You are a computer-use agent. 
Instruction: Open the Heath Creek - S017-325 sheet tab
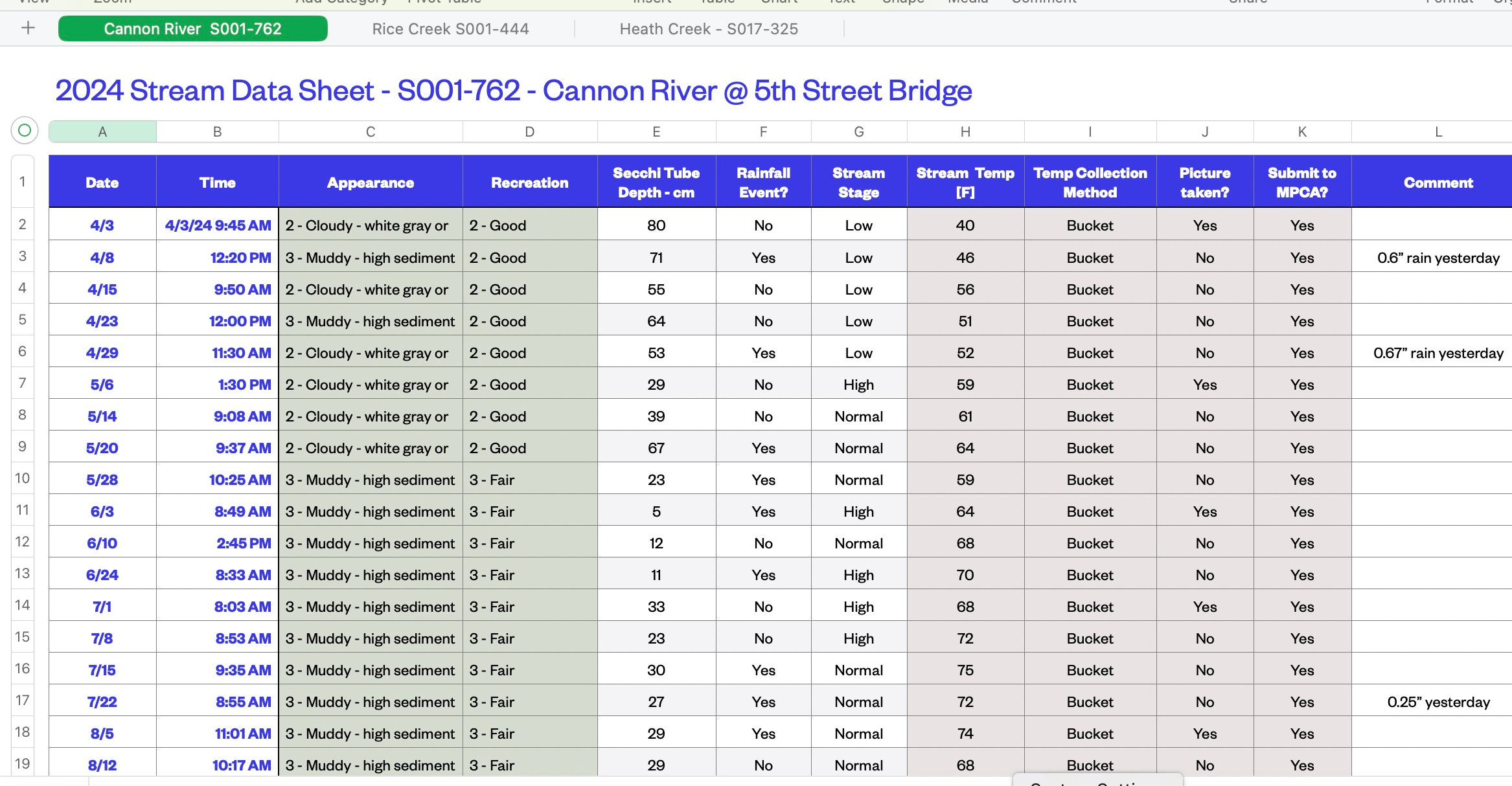[709, 28]
